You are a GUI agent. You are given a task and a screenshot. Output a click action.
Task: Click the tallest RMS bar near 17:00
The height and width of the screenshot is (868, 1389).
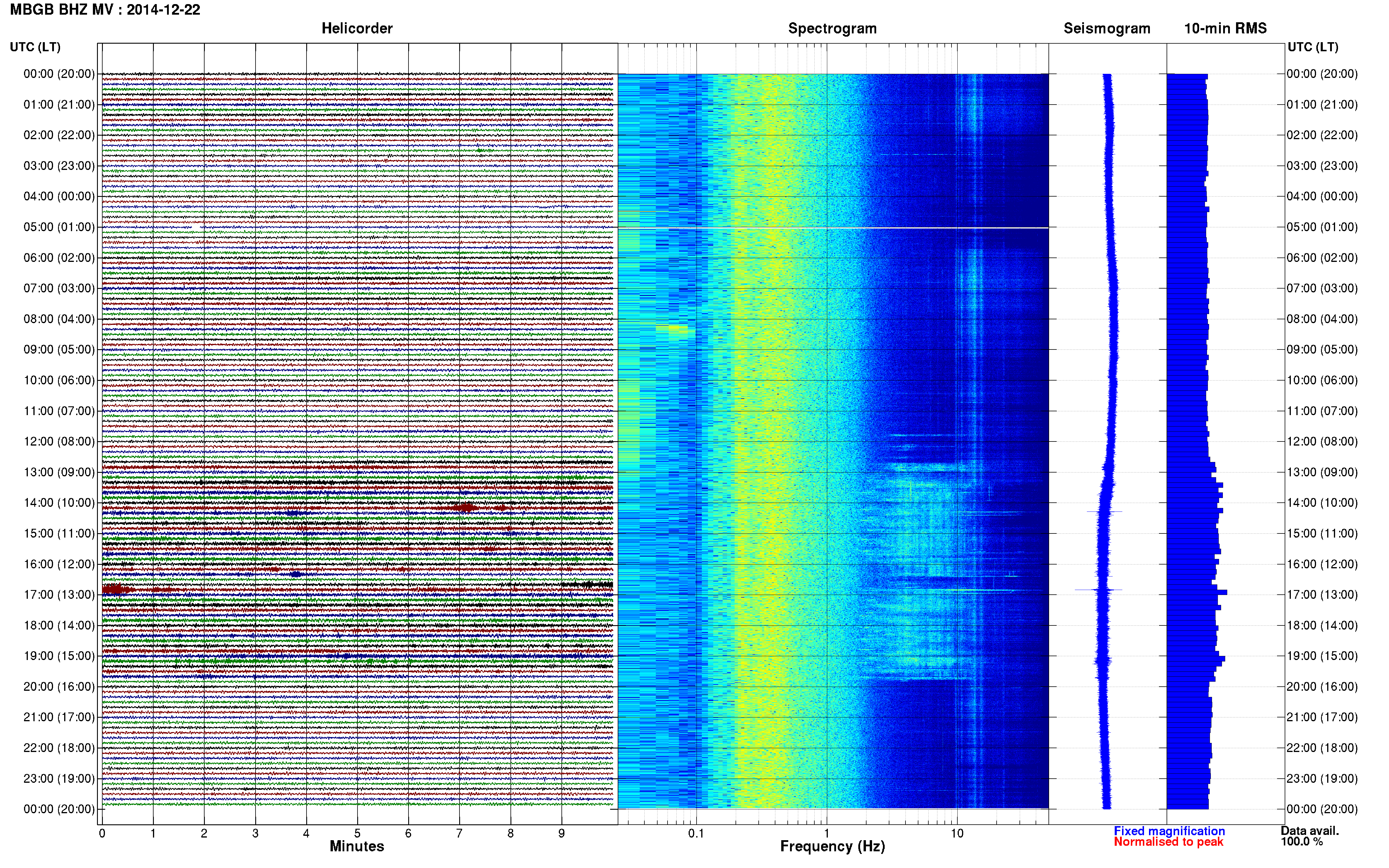1197,592
